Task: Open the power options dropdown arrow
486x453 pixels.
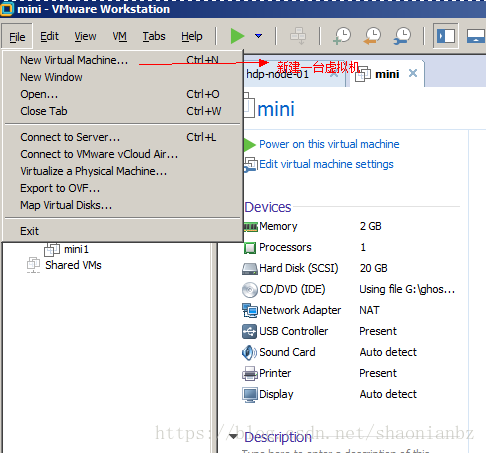Action: point(258,36)
